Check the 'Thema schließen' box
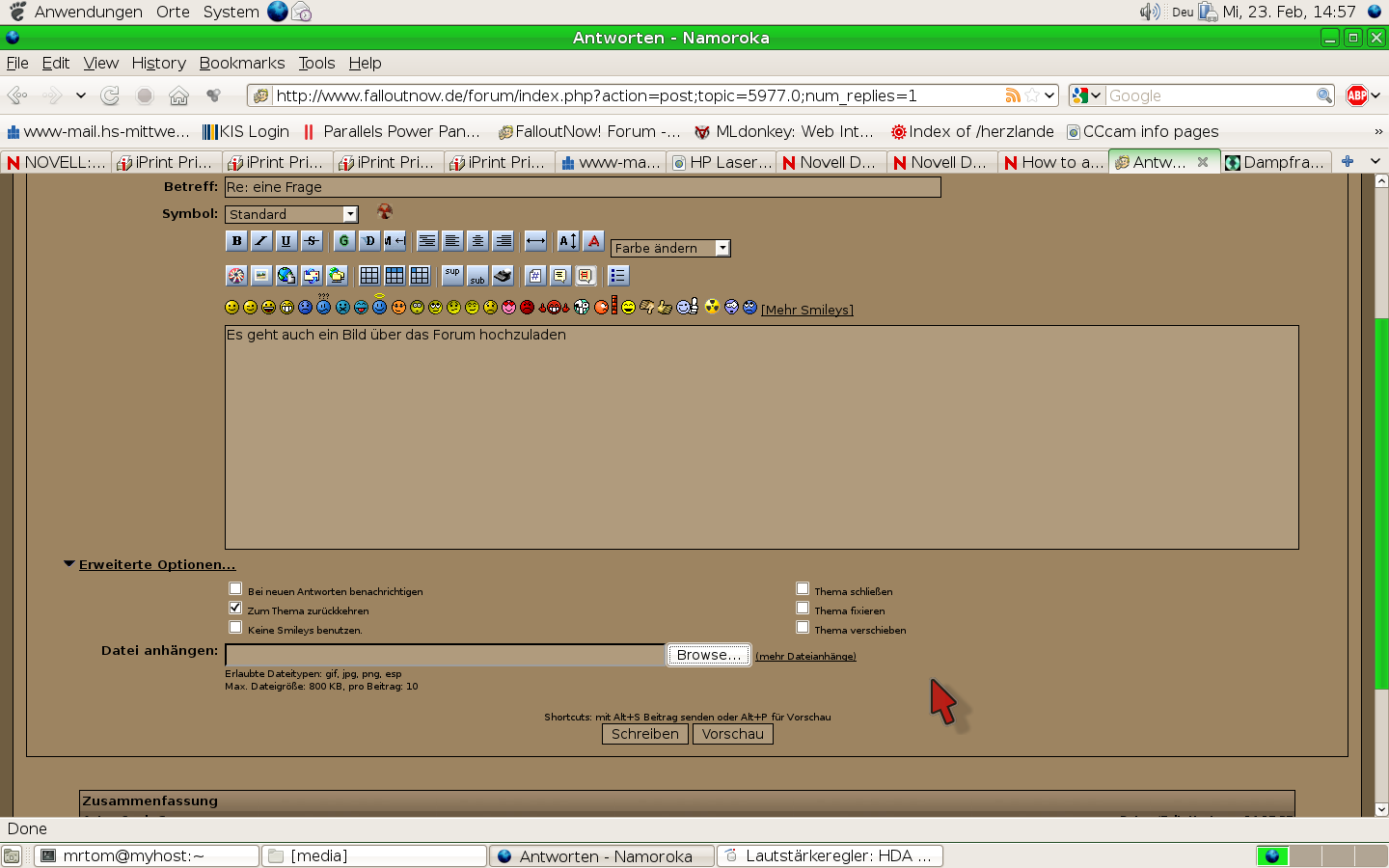 [803, 588]
